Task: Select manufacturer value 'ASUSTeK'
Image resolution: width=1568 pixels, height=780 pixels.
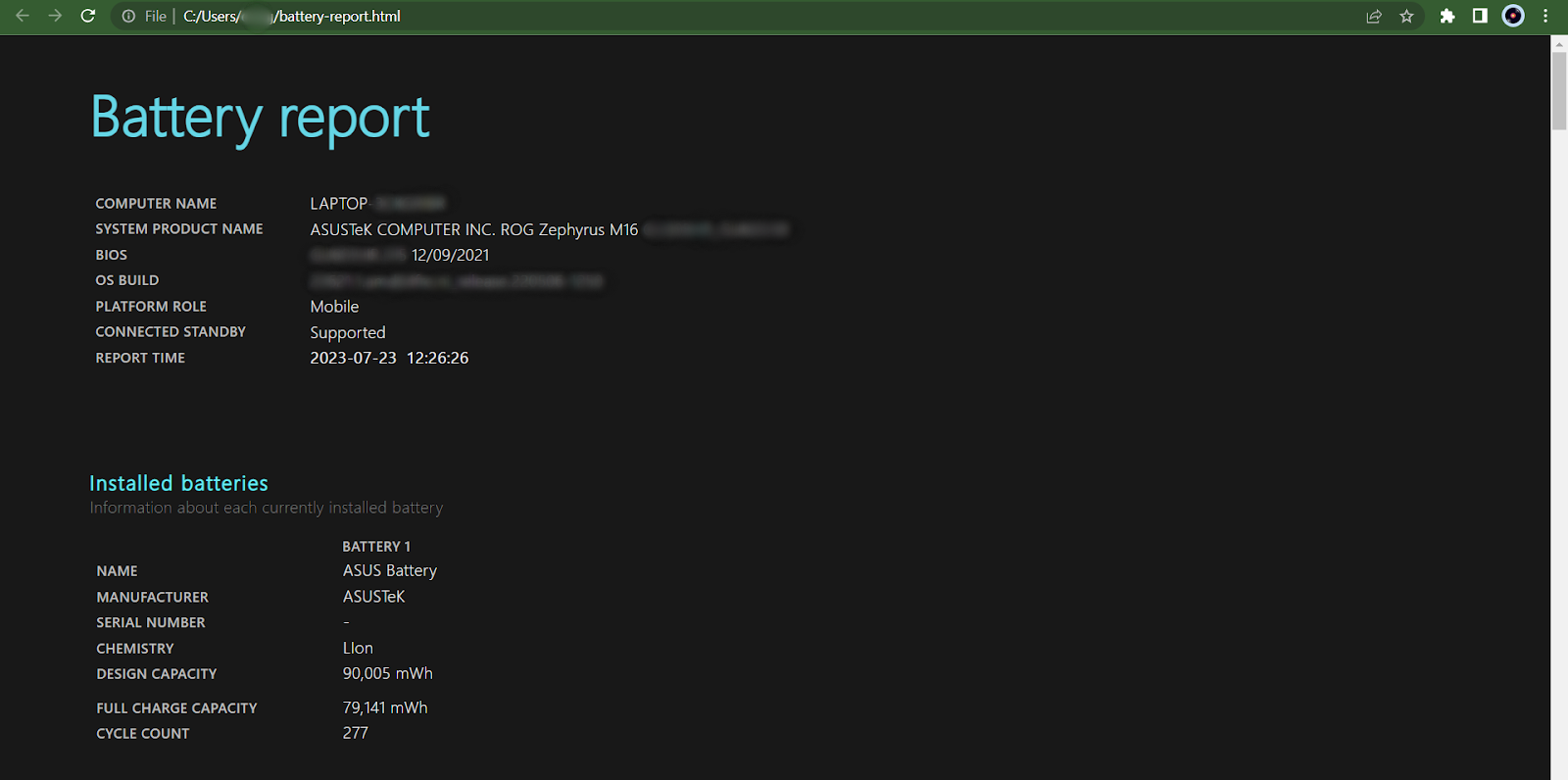Action: click(373, 597)
